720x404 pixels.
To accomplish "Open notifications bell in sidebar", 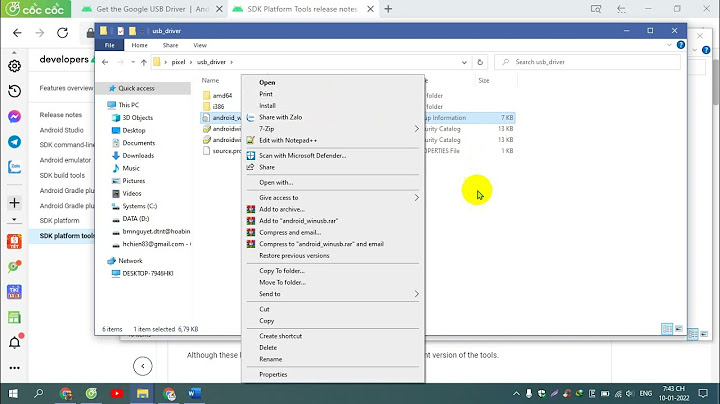I will (x=14, y=342).
